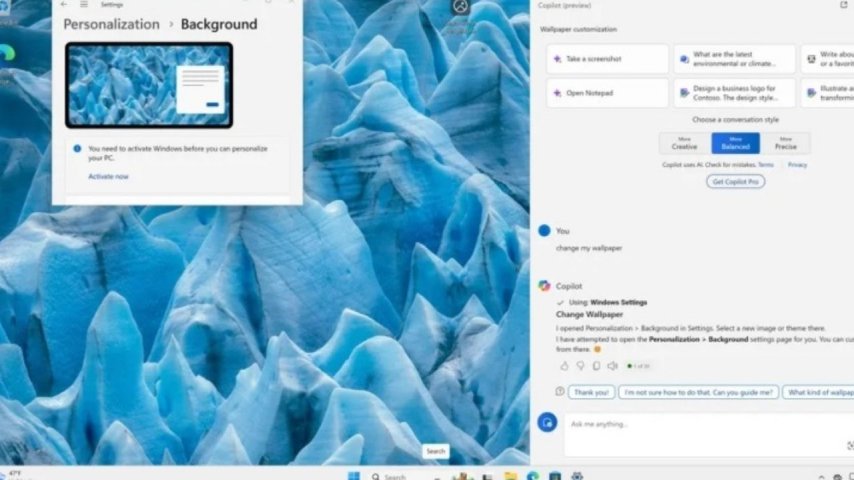Show hidden system tray icons chevron

click(821, 477)
